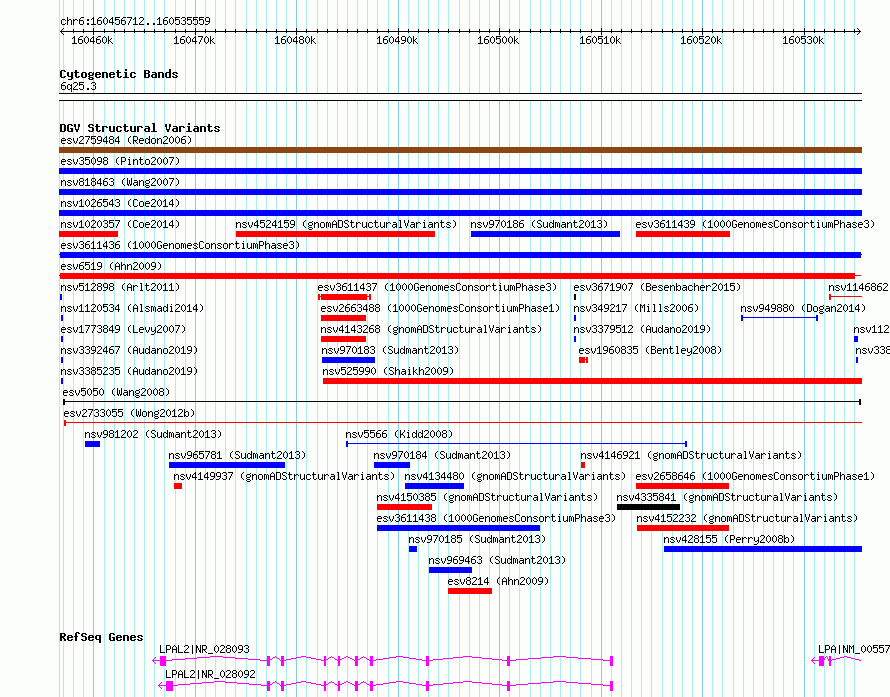Open the nsv970184 (Sudmant2013) label
The width and height of the screenshot is (890, 697).
pos(442,455)
